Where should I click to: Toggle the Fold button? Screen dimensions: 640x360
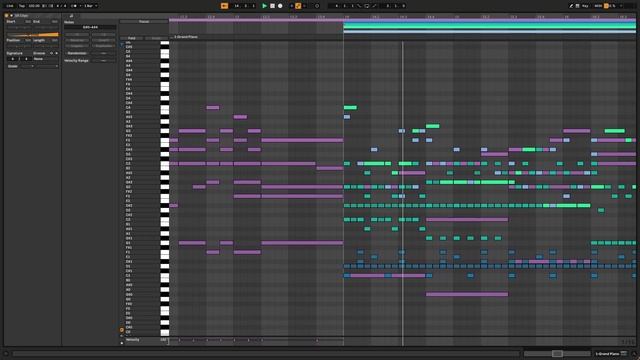point(132,38)
